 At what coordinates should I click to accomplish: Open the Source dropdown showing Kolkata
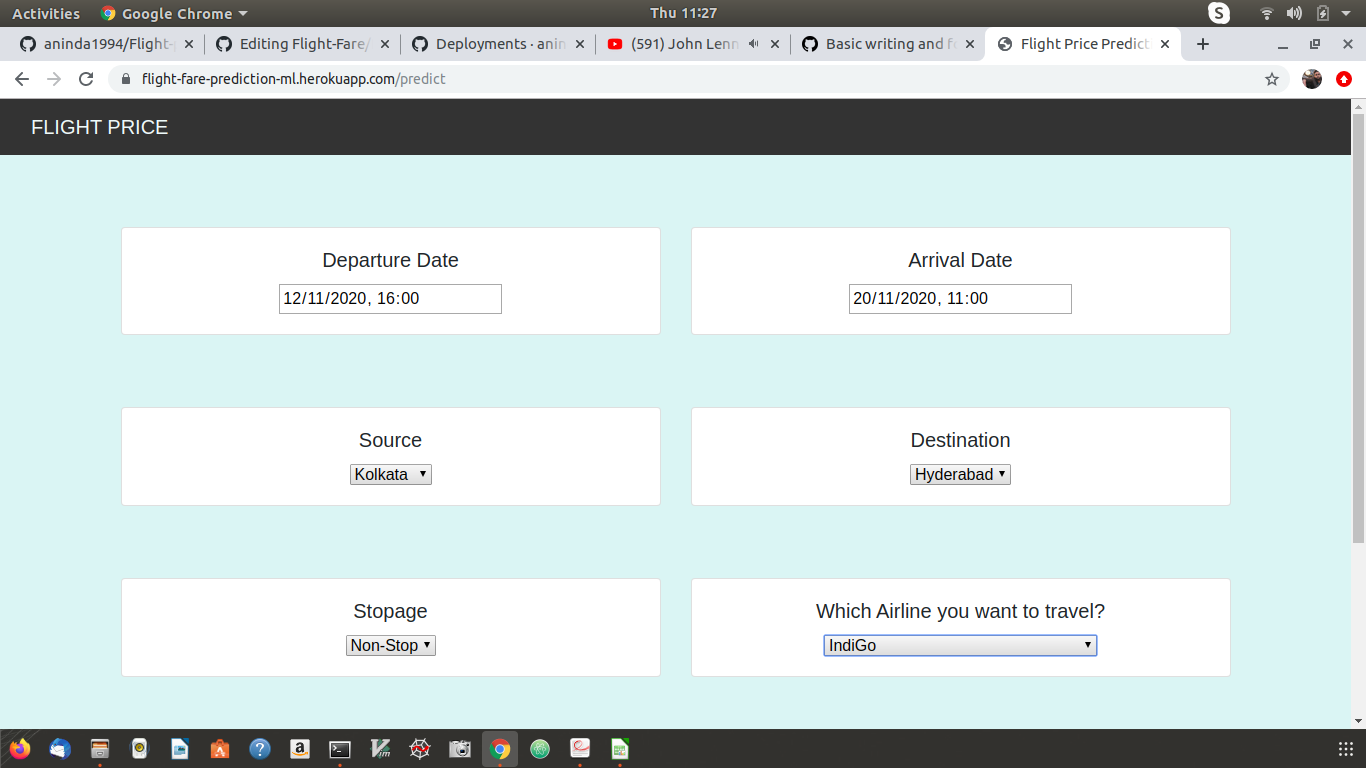click(x=390, y=473)
